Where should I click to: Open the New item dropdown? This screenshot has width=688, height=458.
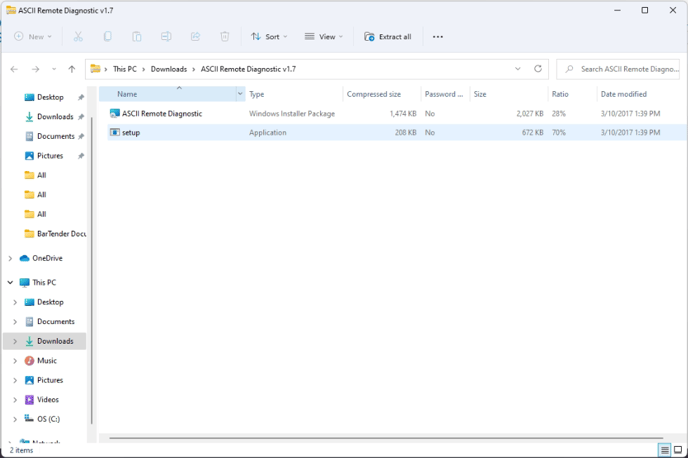tap(33, 37)
